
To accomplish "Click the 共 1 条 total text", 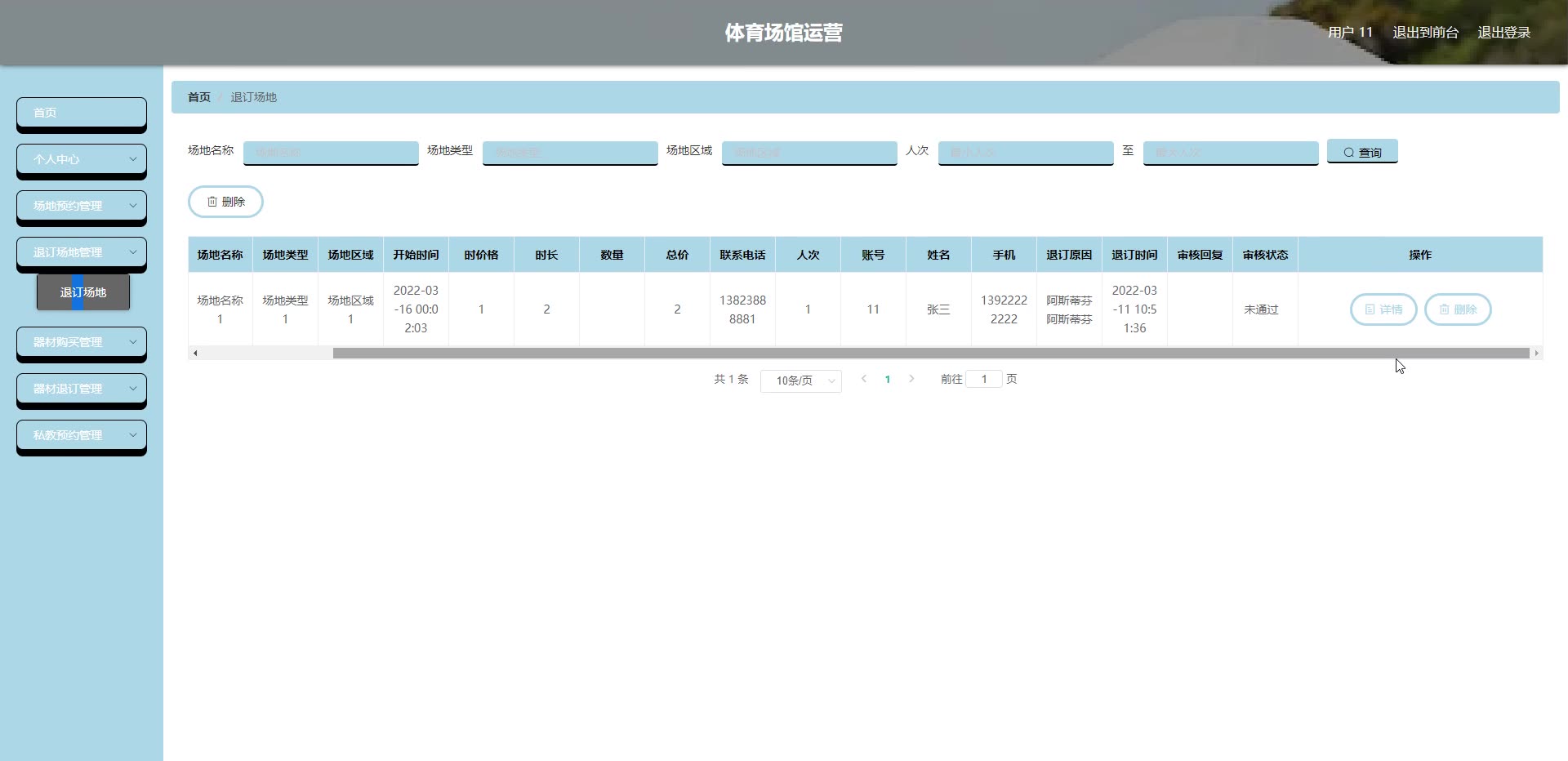I will pos(731,379).
